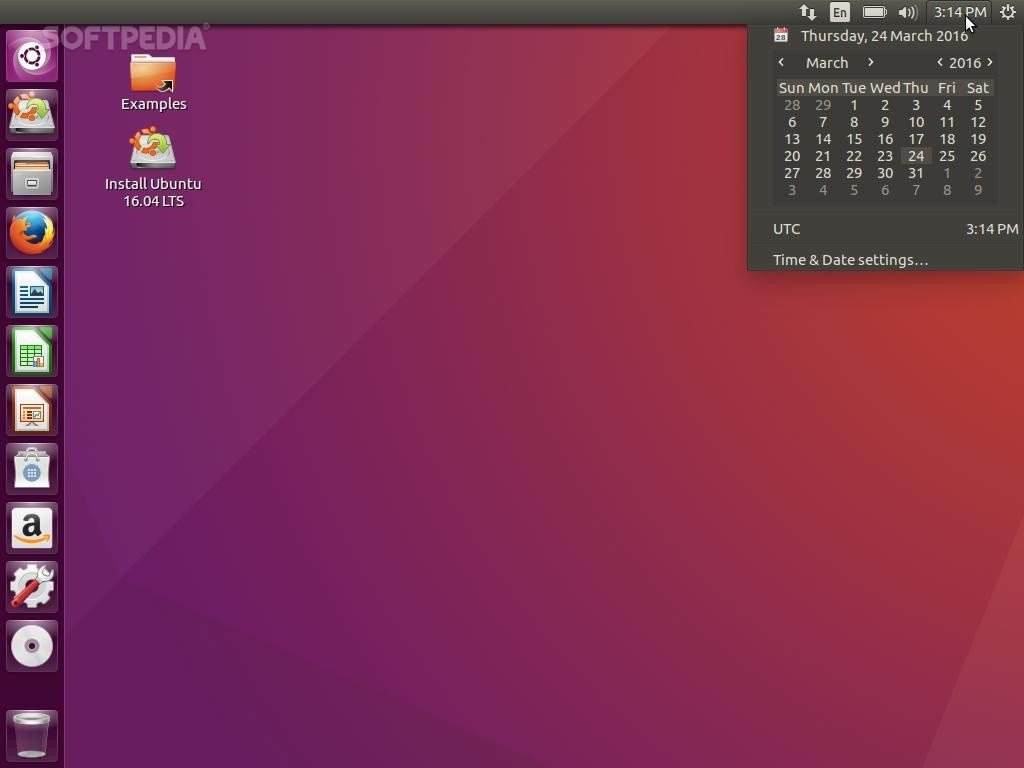Open Time & Date settings
This screenshot has height=768, width=1024.
(850, 260)
